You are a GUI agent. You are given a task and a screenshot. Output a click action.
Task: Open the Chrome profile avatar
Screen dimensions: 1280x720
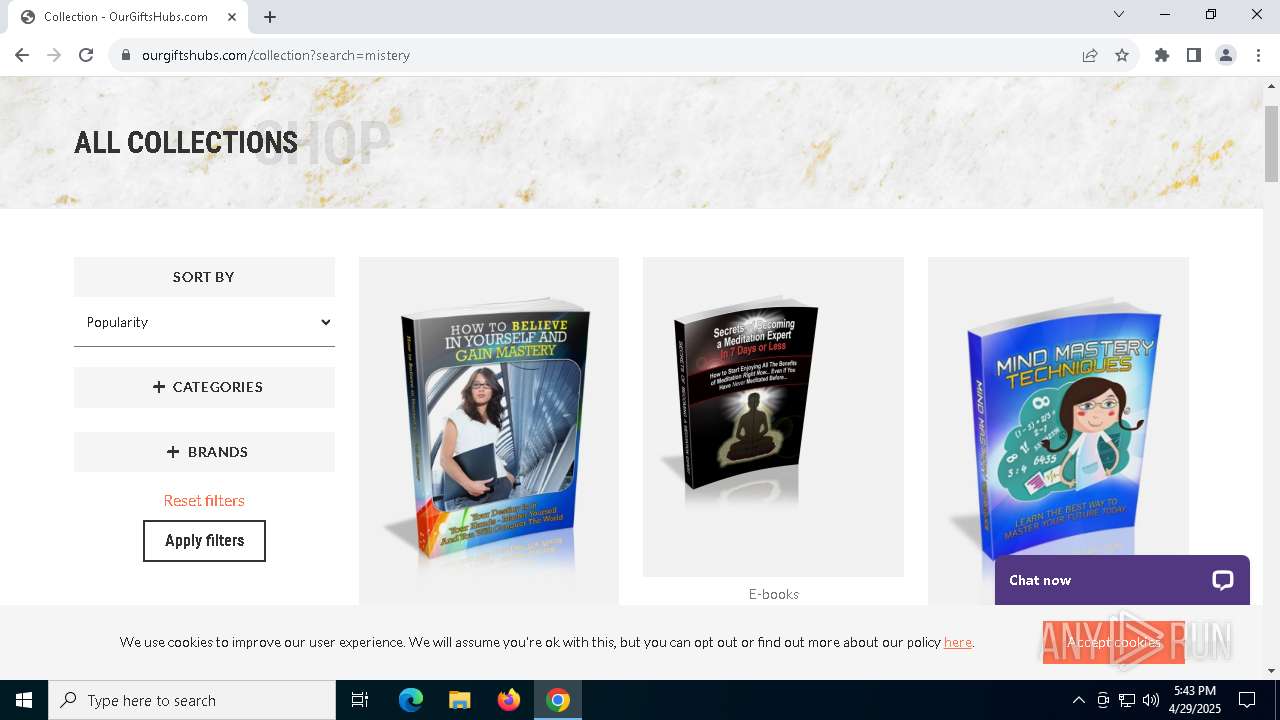coord(1226,55)
